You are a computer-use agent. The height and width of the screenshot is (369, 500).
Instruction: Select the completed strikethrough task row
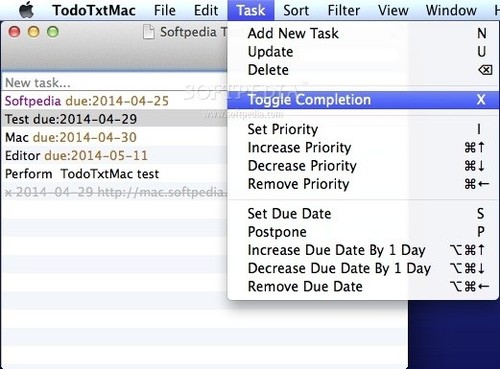click(x=115, y=192)
